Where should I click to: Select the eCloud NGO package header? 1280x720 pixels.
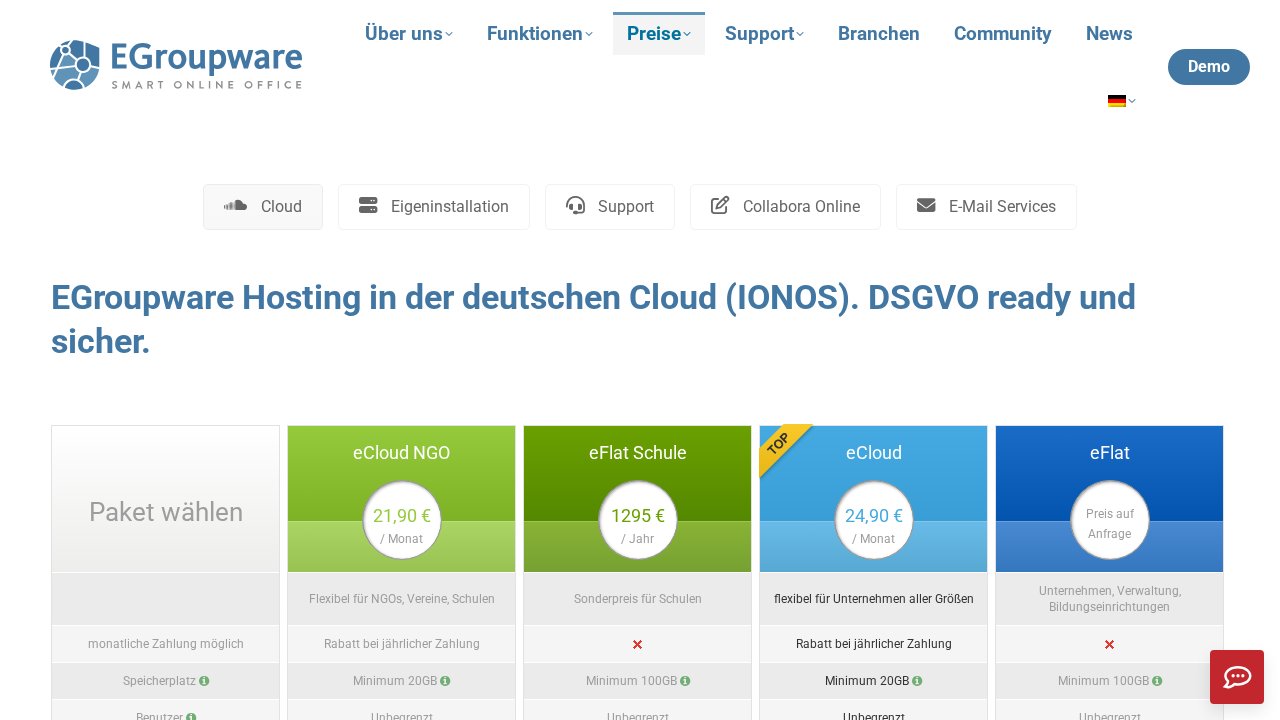point(402,453)
